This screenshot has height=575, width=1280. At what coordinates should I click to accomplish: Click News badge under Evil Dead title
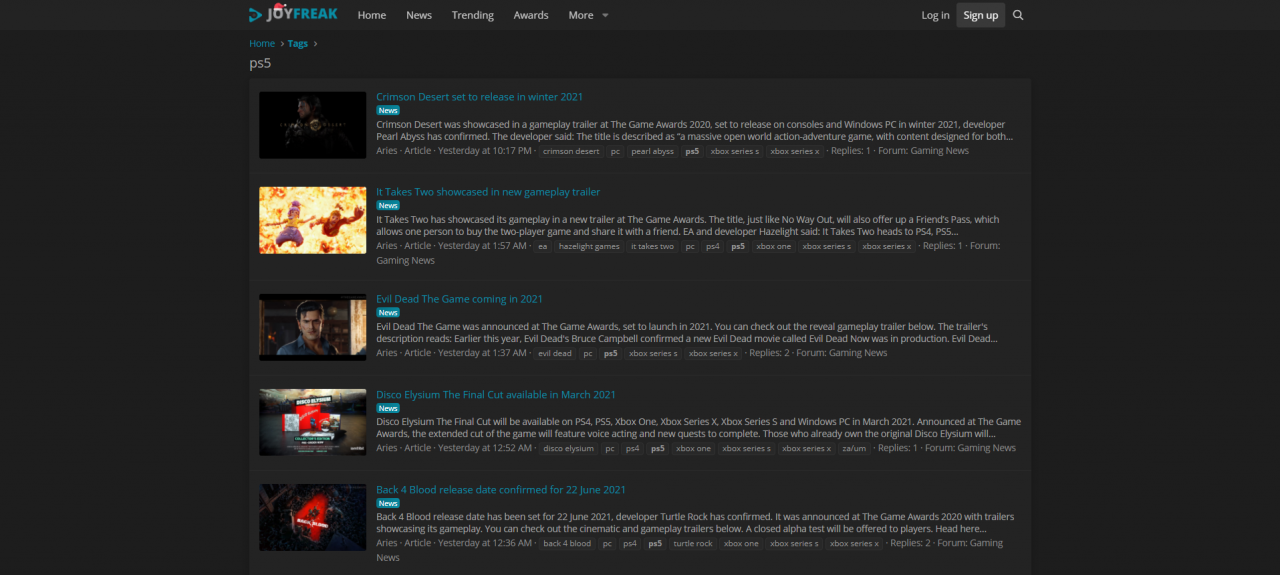pyautogui.click(x=388, y=313)
